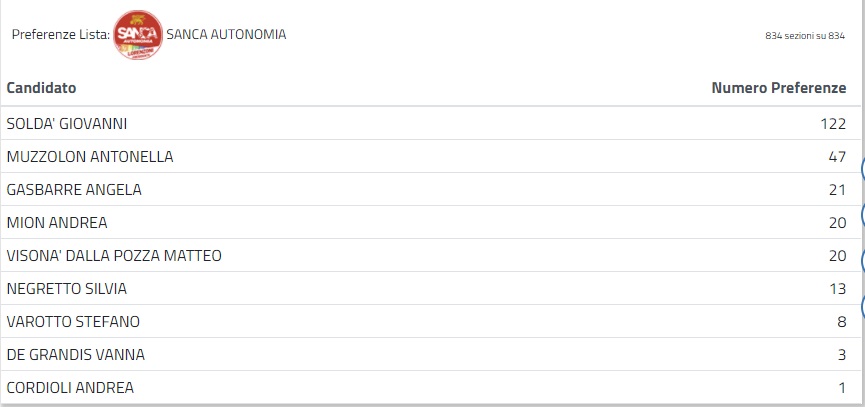Select DE GRANDIS VANNA candidate
Viewport: 865px width, 407px height.
76,355
